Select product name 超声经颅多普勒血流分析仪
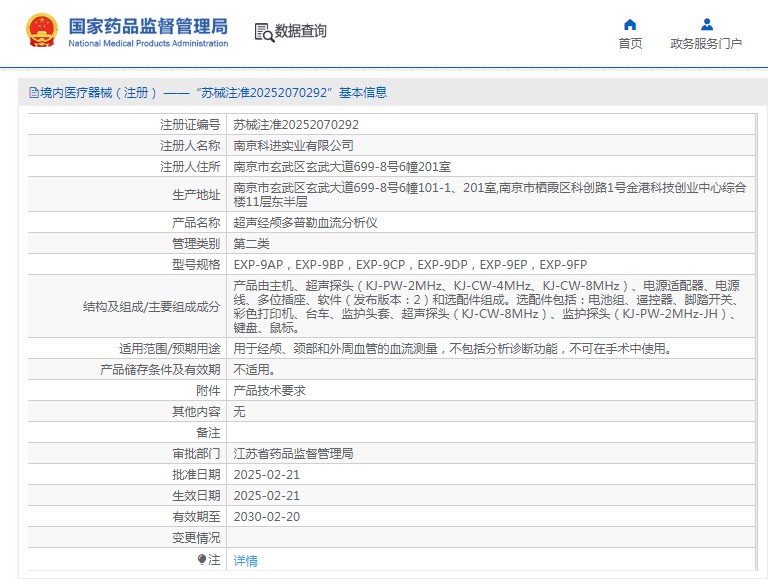 click(305, 223)
